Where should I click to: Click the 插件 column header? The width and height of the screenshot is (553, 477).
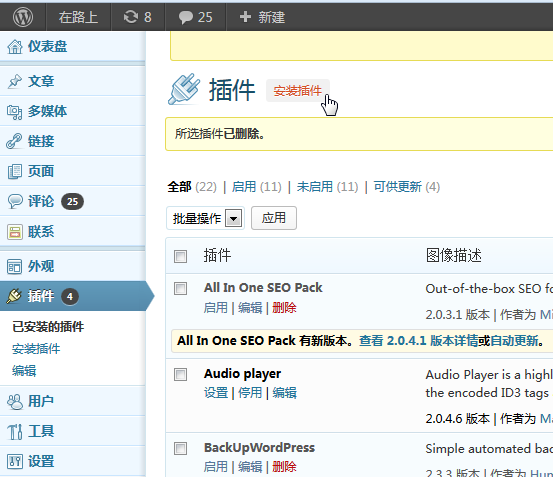[x=217, y=255]
